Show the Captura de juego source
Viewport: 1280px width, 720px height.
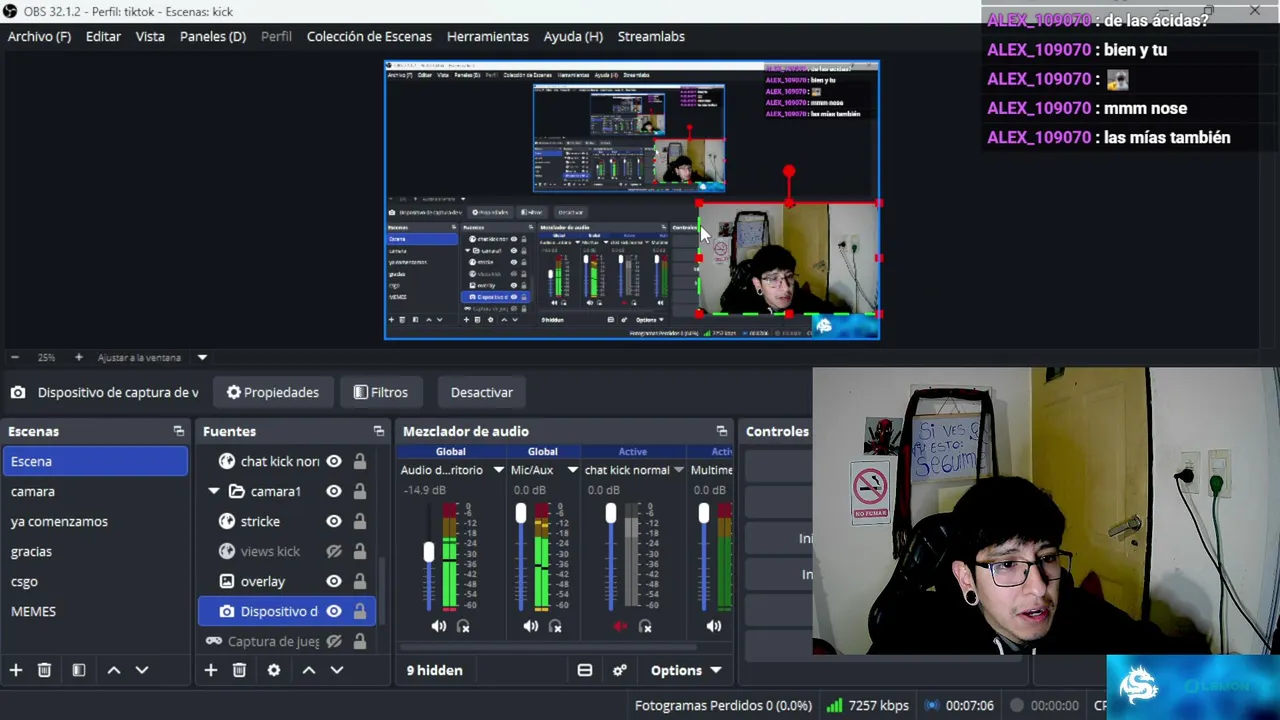point(334,641)
